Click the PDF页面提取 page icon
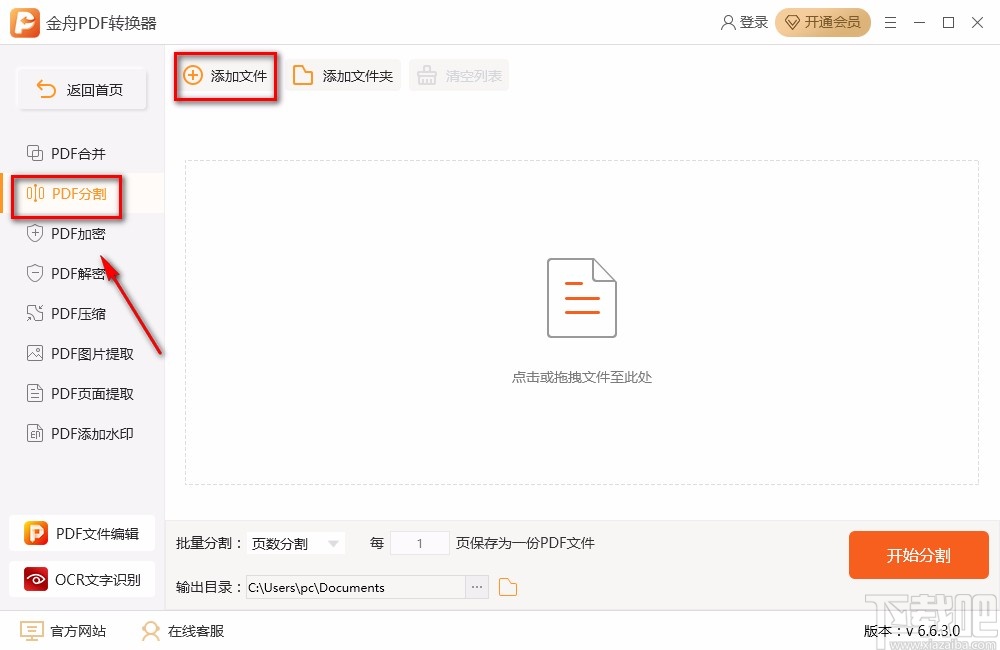1000x650 pixels. pos(34,394)
